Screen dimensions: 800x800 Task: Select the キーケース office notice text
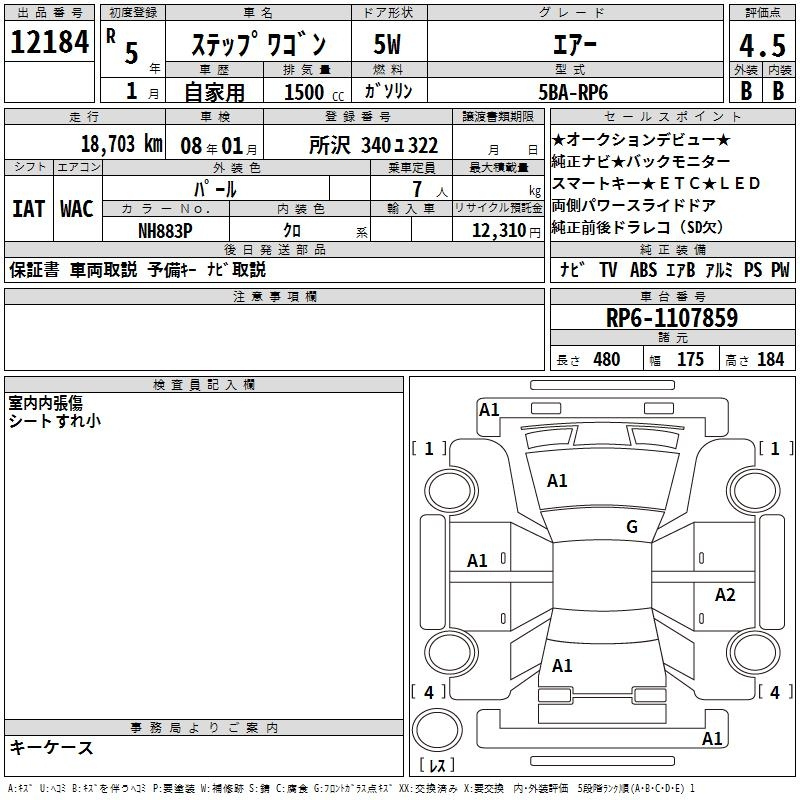52,747
